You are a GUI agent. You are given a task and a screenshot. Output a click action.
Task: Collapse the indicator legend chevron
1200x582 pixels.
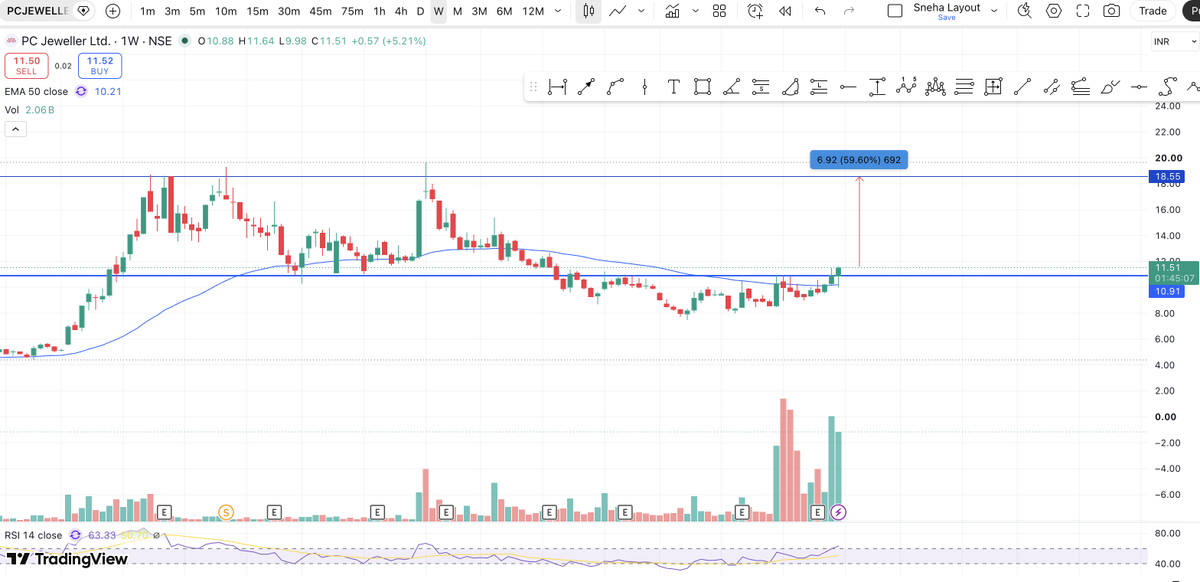pyautogui.click(x=16, y=129)
